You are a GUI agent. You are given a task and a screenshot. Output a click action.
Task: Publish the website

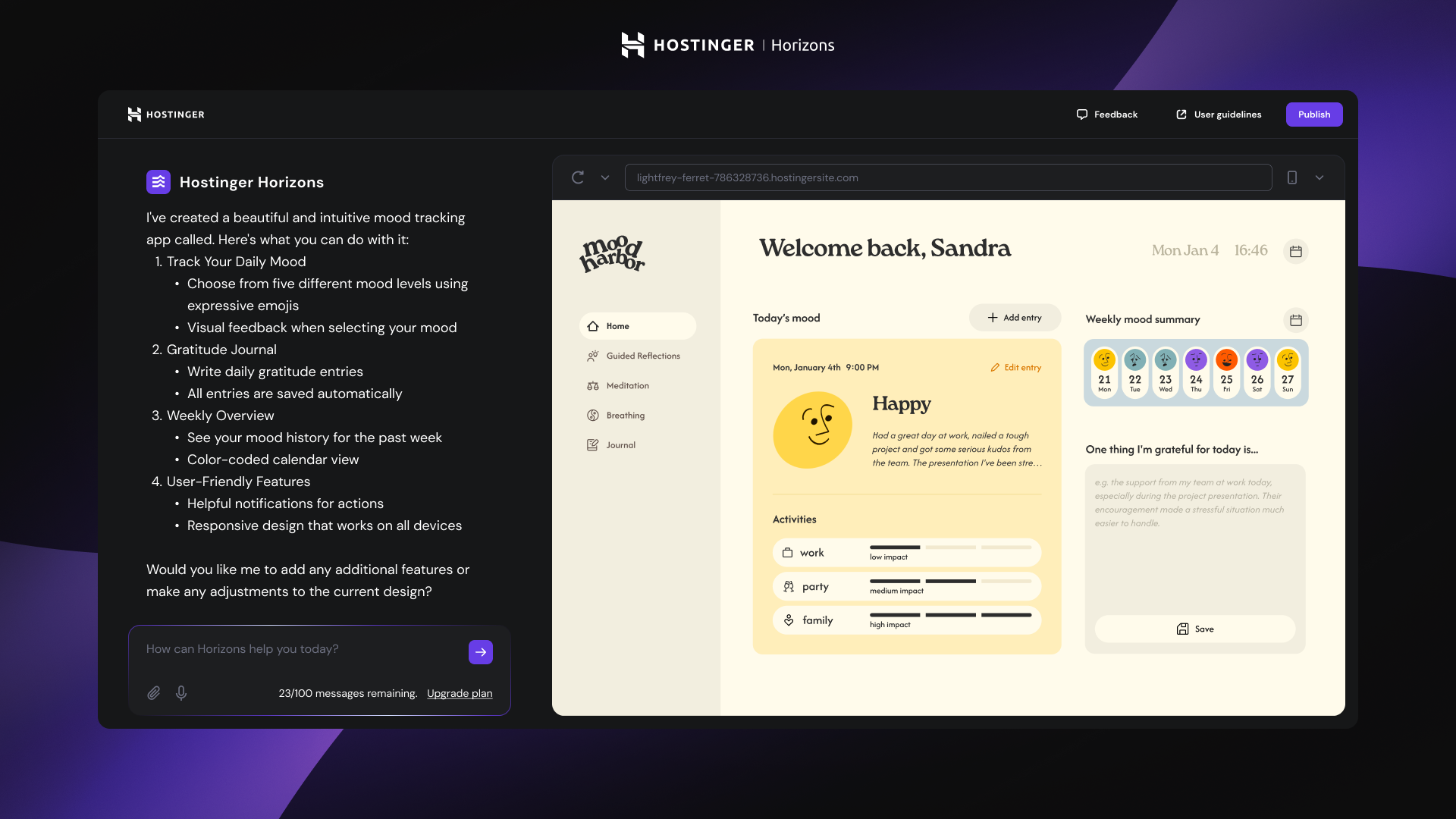(x=1313, y=114)
